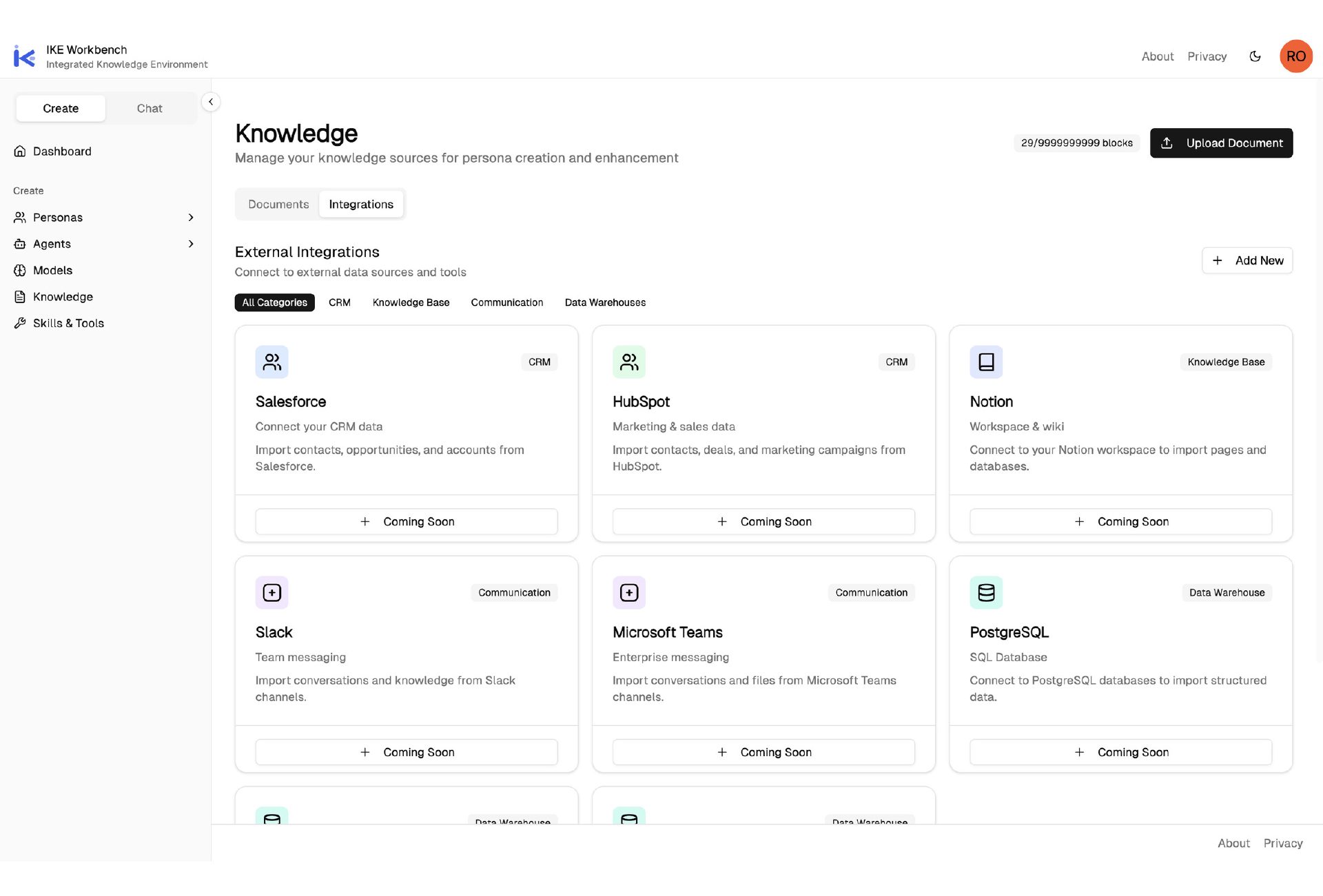Click the Slack card title

tap(274, 633)
